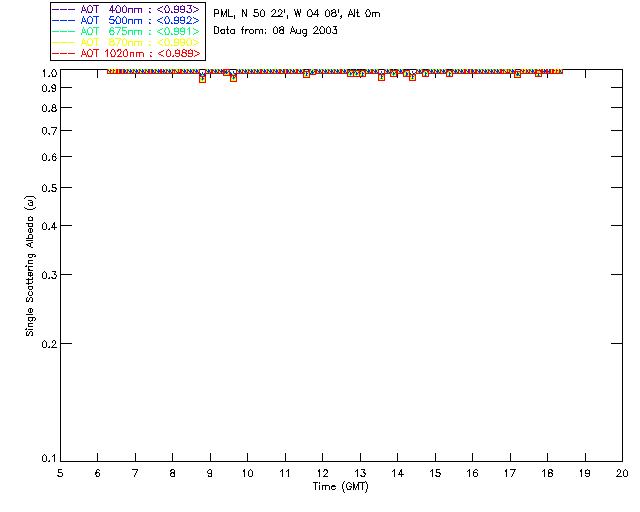Click the AOT 675nm legend entry
Image resolution: width=640 pixels, height=512 pixels.
126,31
